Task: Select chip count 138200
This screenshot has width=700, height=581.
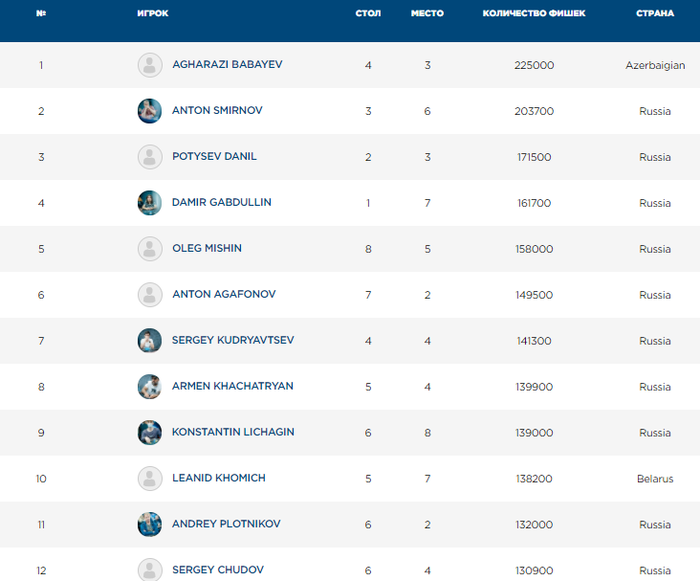Action: 534,479
